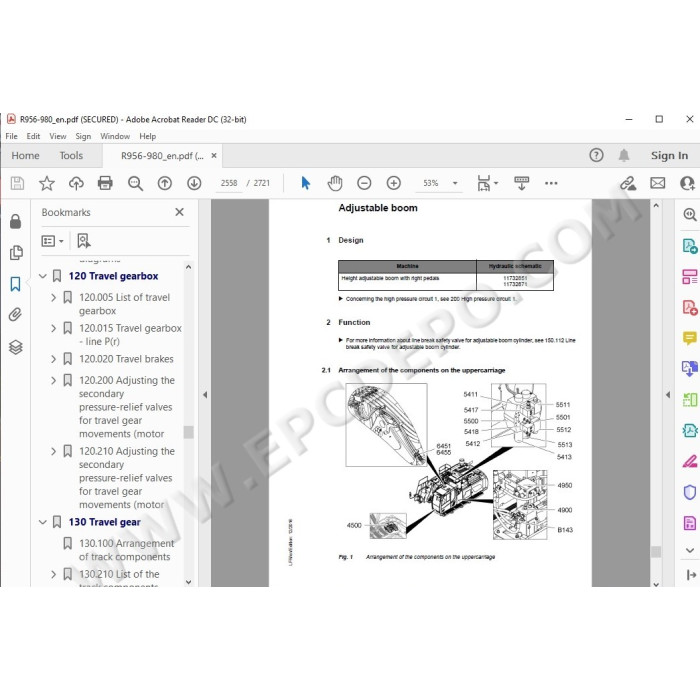Open the Find text magnifier
Screen dimensions: 700x700
pos(135,183)
